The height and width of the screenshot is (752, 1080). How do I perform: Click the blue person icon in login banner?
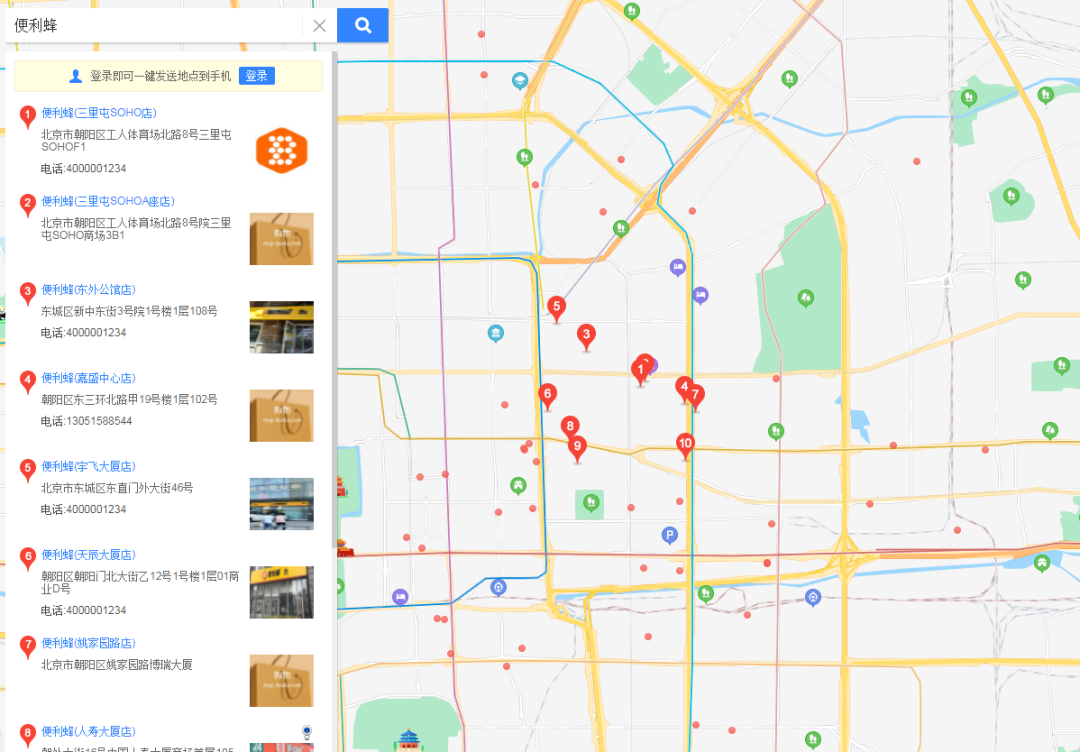point(73,75)
